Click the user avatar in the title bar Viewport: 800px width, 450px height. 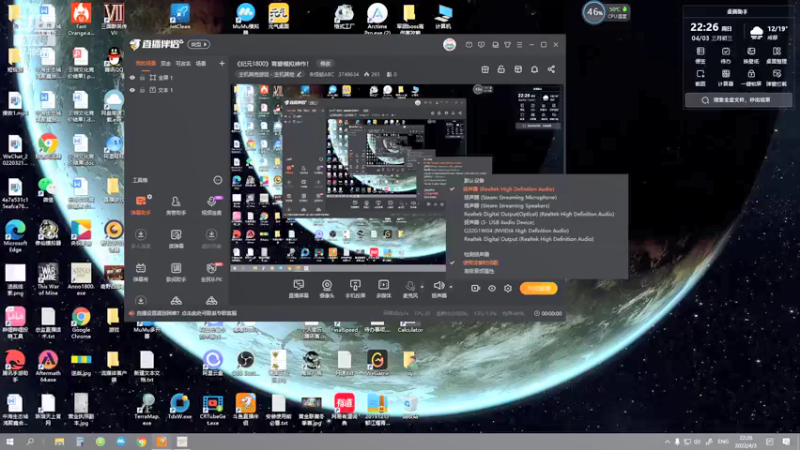(449, 45)
